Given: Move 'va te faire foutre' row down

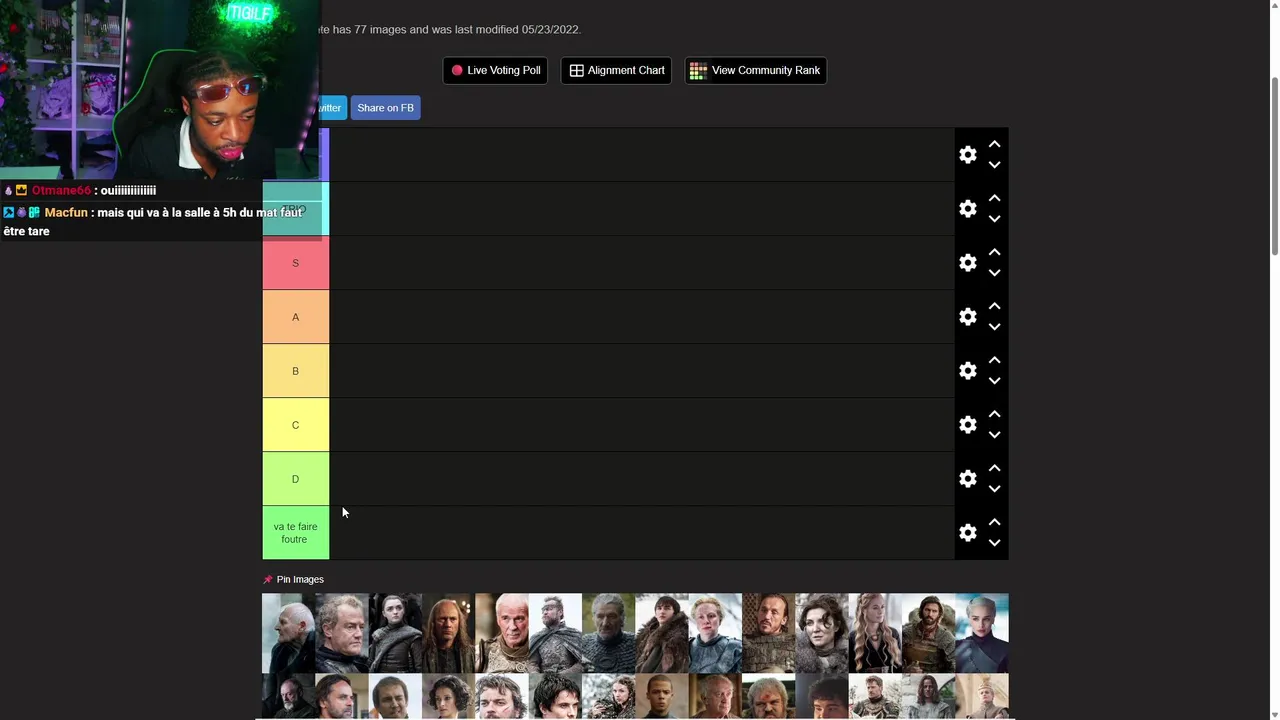Looking at the screenshot, I should 994,543.
